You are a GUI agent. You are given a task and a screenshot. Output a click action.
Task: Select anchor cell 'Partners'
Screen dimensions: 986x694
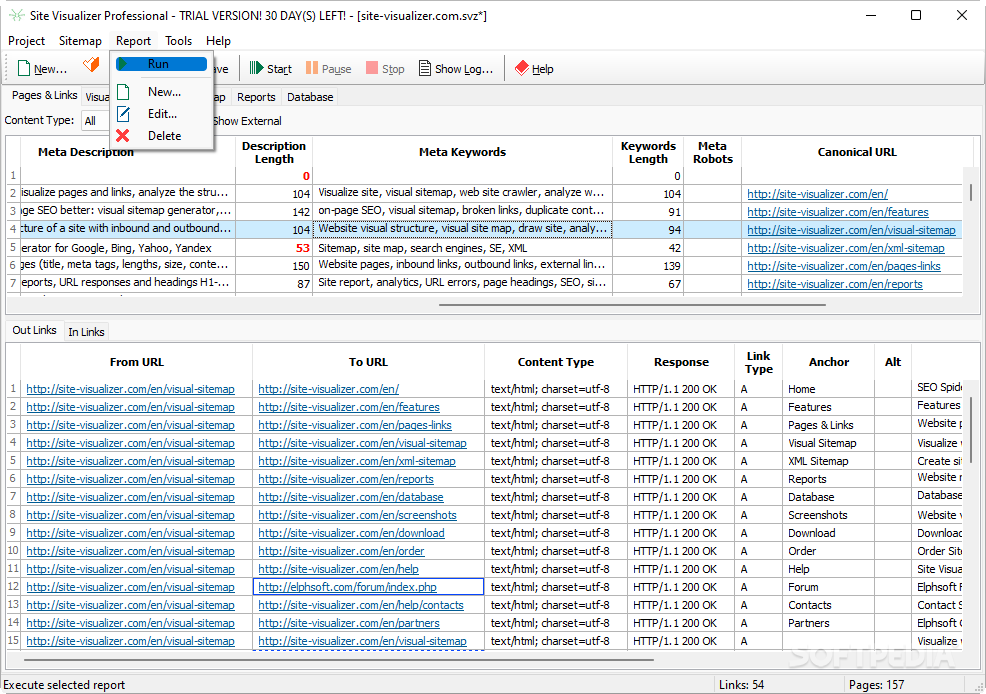[x=829, y=624]
